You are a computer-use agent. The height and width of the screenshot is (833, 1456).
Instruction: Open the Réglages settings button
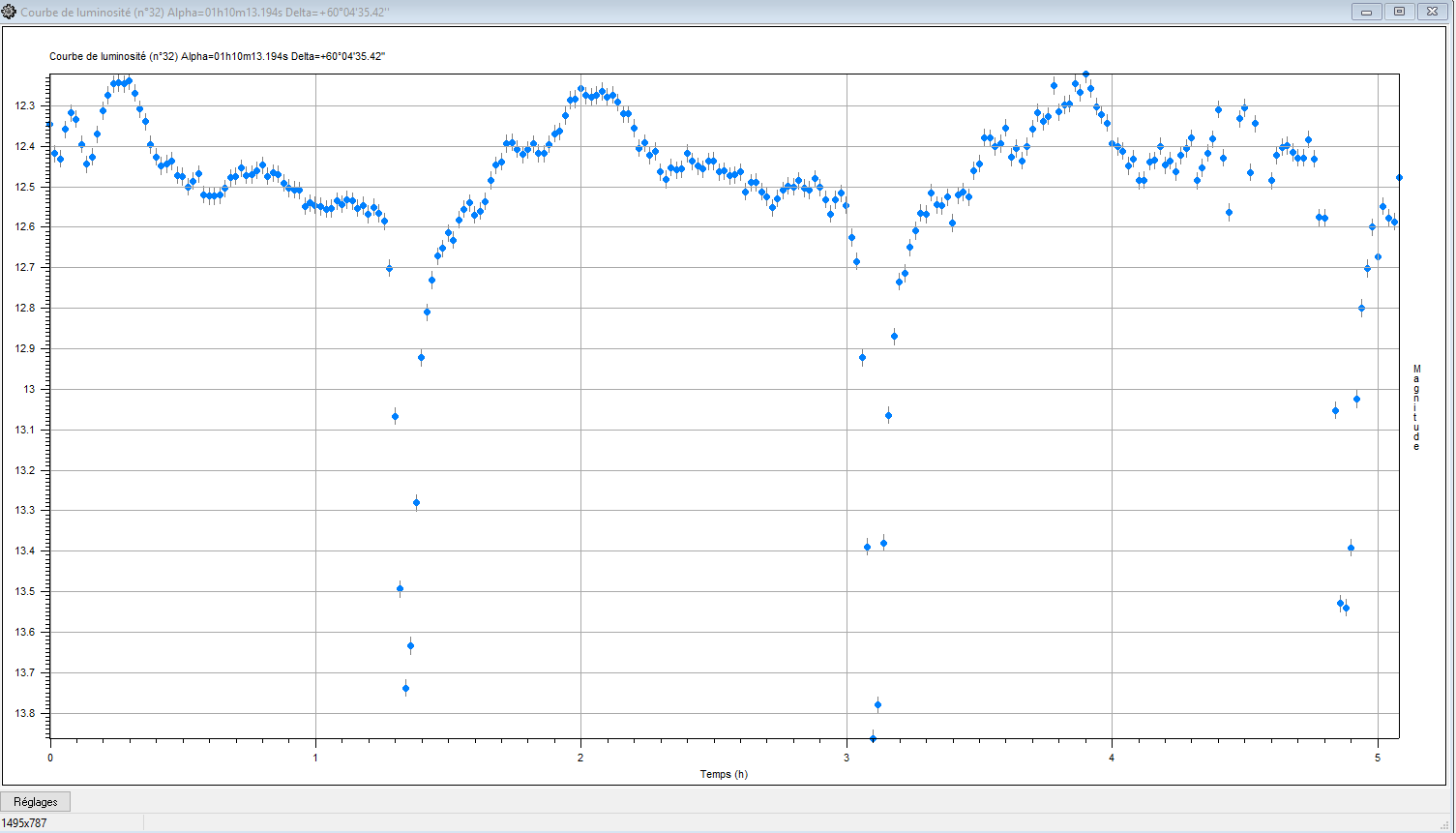[x=36, y=802]
